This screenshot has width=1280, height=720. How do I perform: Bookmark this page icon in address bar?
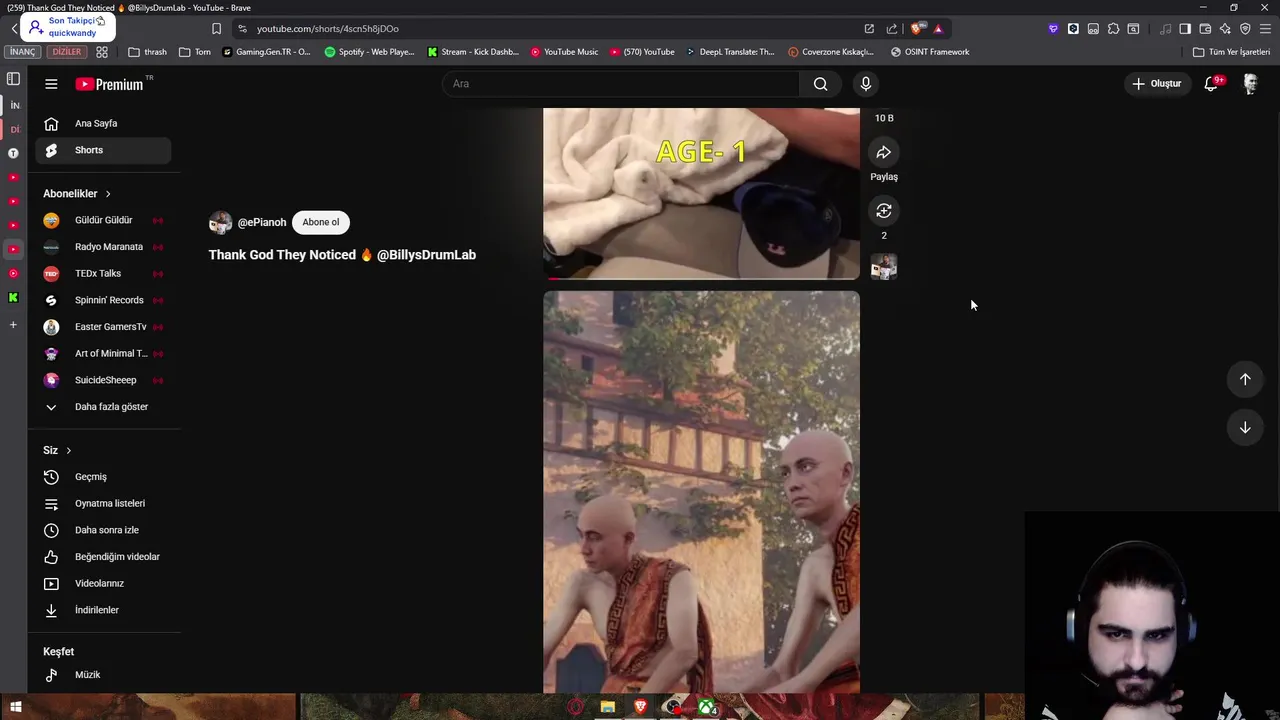(x=216, y=29)
